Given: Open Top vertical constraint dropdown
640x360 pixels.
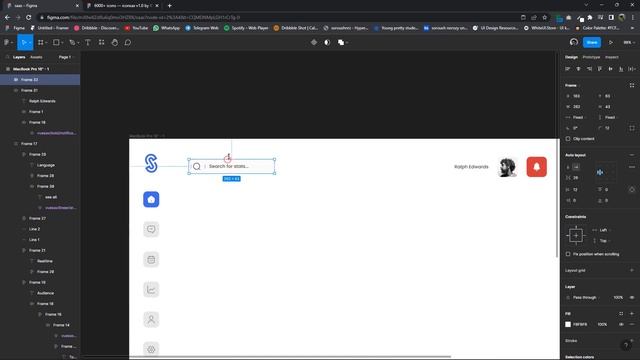Looking at the screenshot, I should pos(602,241).
